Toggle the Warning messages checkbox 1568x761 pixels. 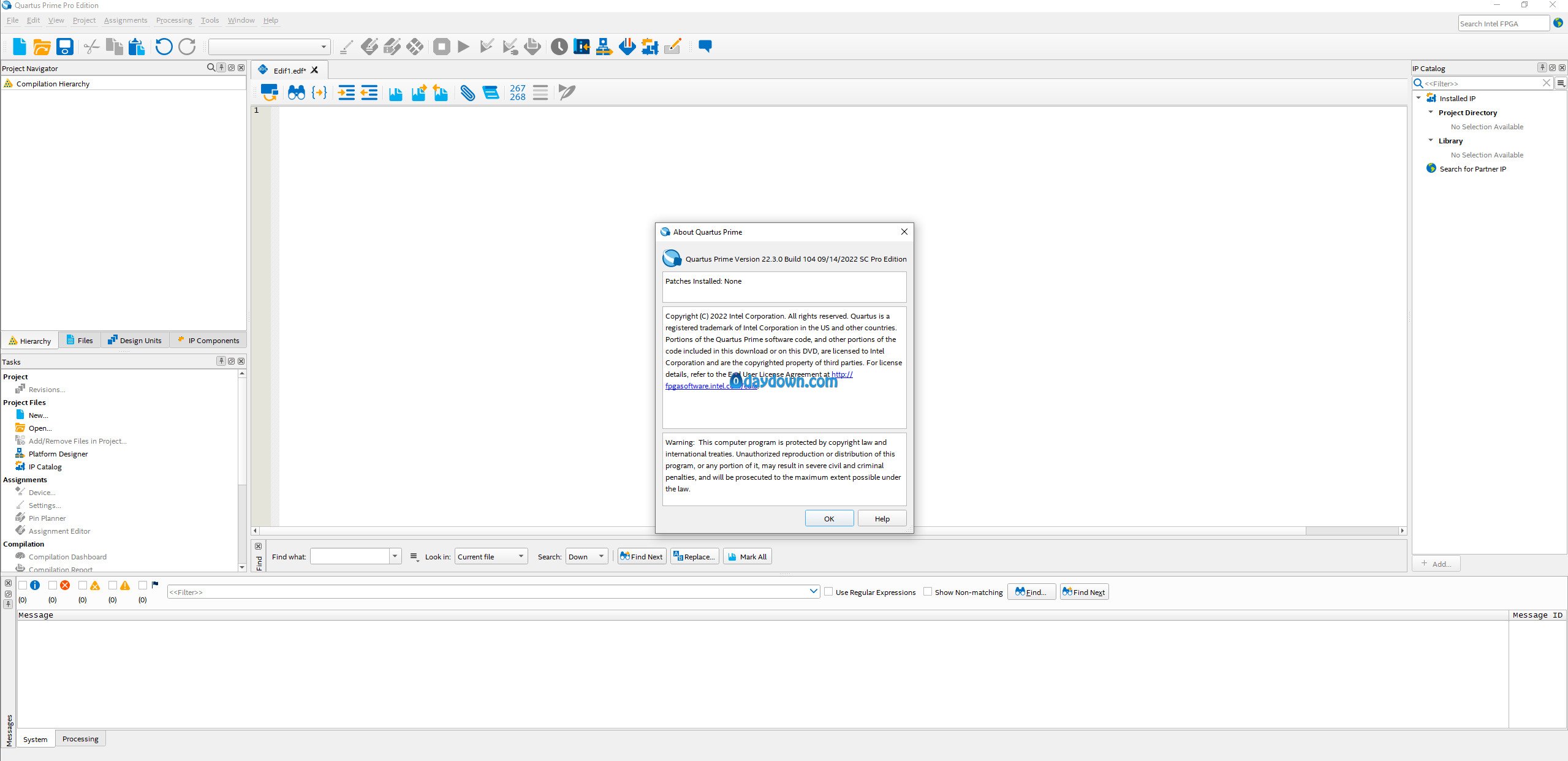point(113,585)
